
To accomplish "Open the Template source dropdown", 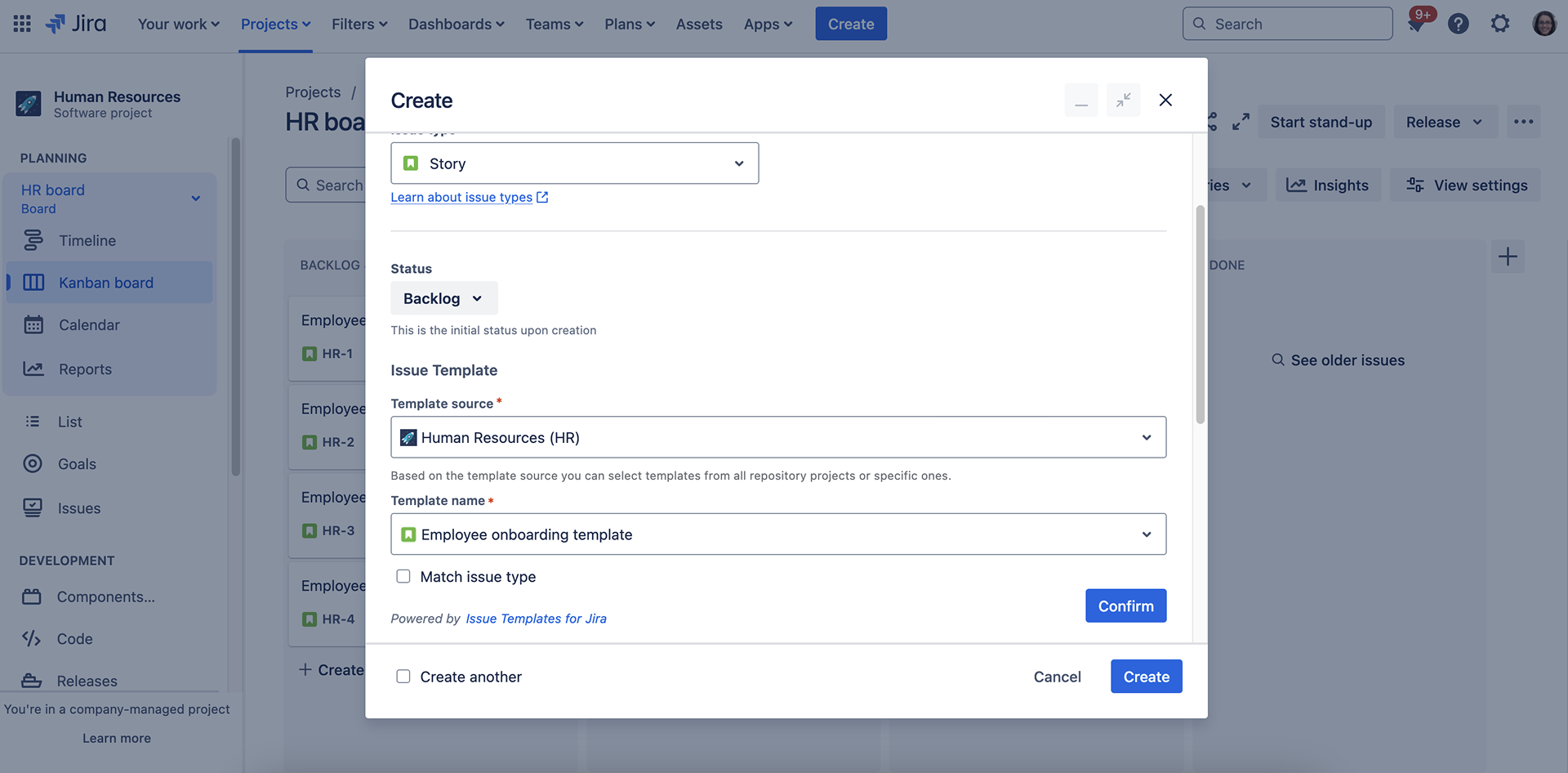I will [x=778, y=437].
